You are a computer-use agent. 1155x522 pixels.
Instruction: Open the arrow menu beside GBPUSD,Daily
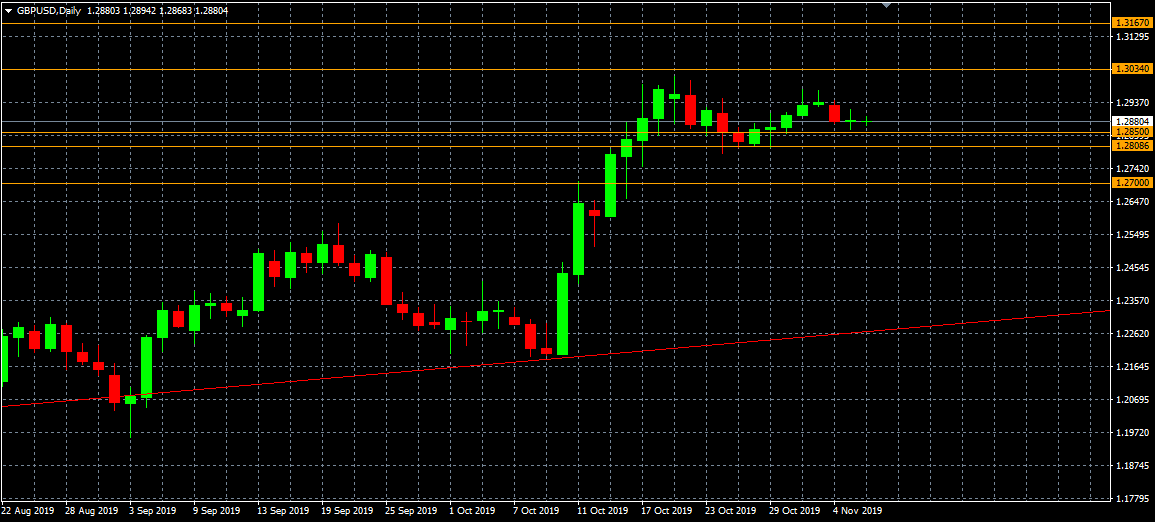[x=8, y=11]
